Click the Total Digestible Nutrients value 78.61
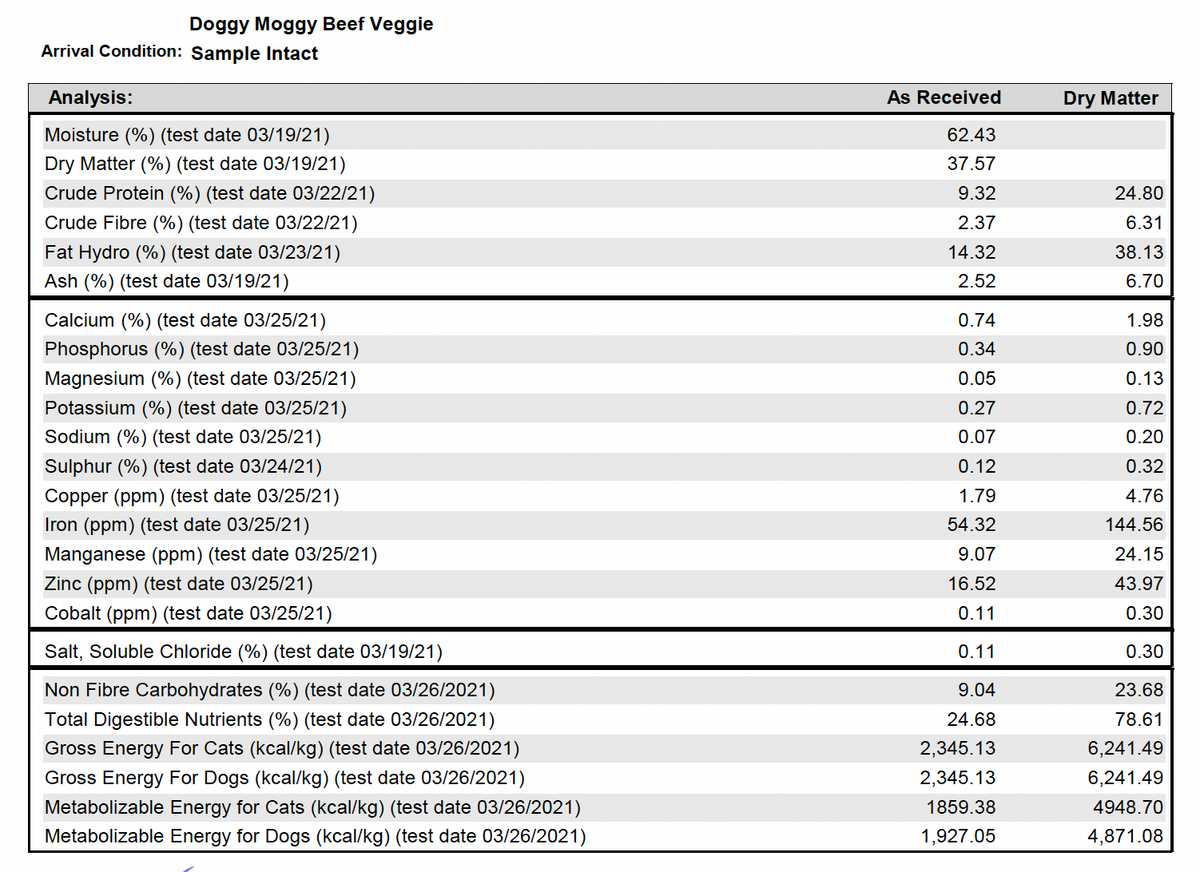This screenshot has height=872, width=1200. coord(1139,719)
